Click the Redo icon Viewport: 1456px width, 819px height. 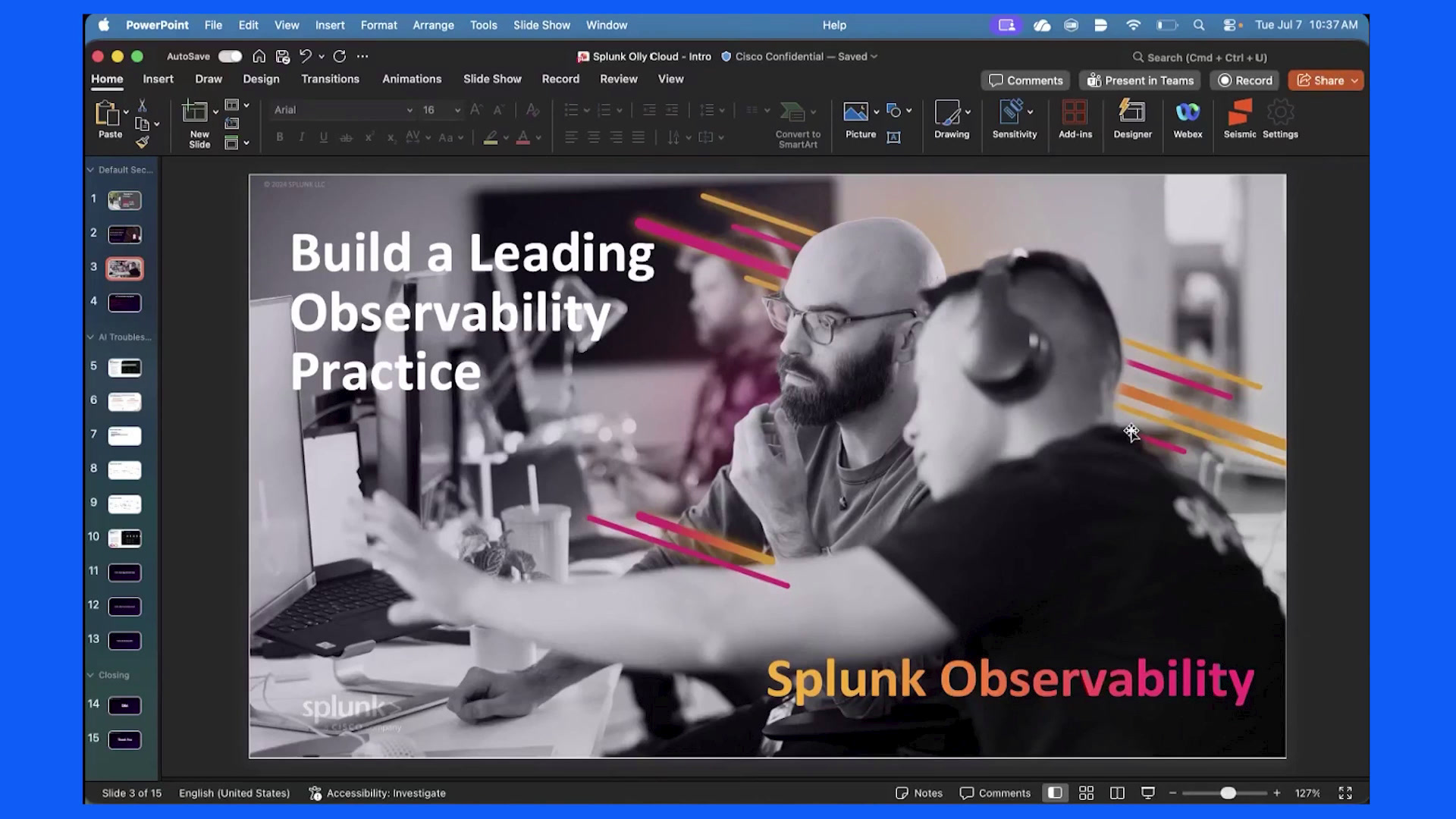tap(340, 56)
